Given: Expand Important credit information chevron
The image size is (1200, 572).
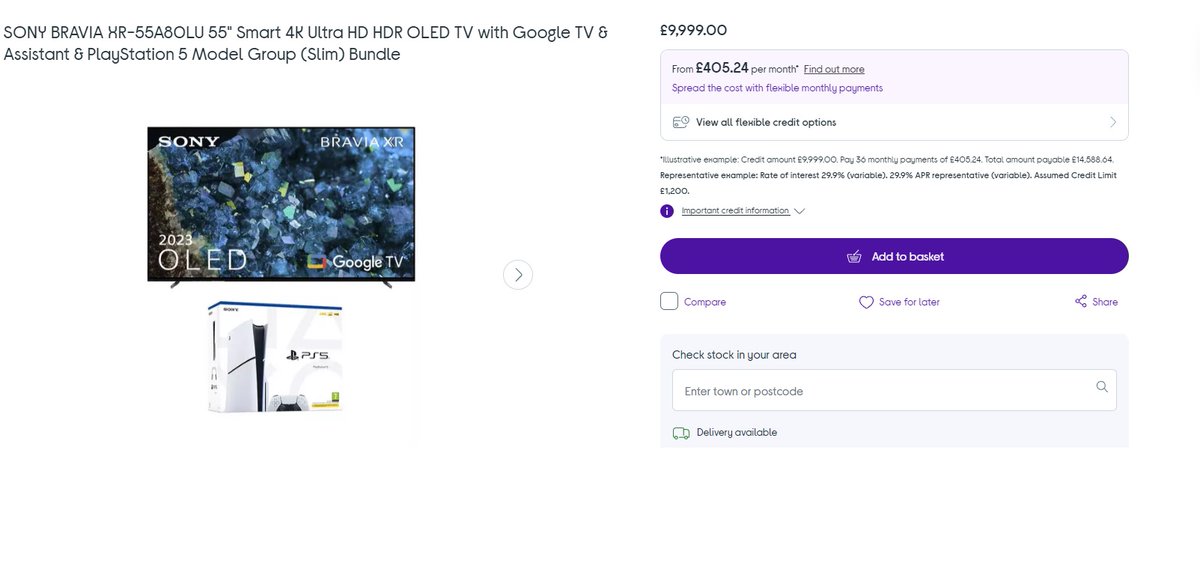Looking at the screenshot, I should [x=799, y=211].
